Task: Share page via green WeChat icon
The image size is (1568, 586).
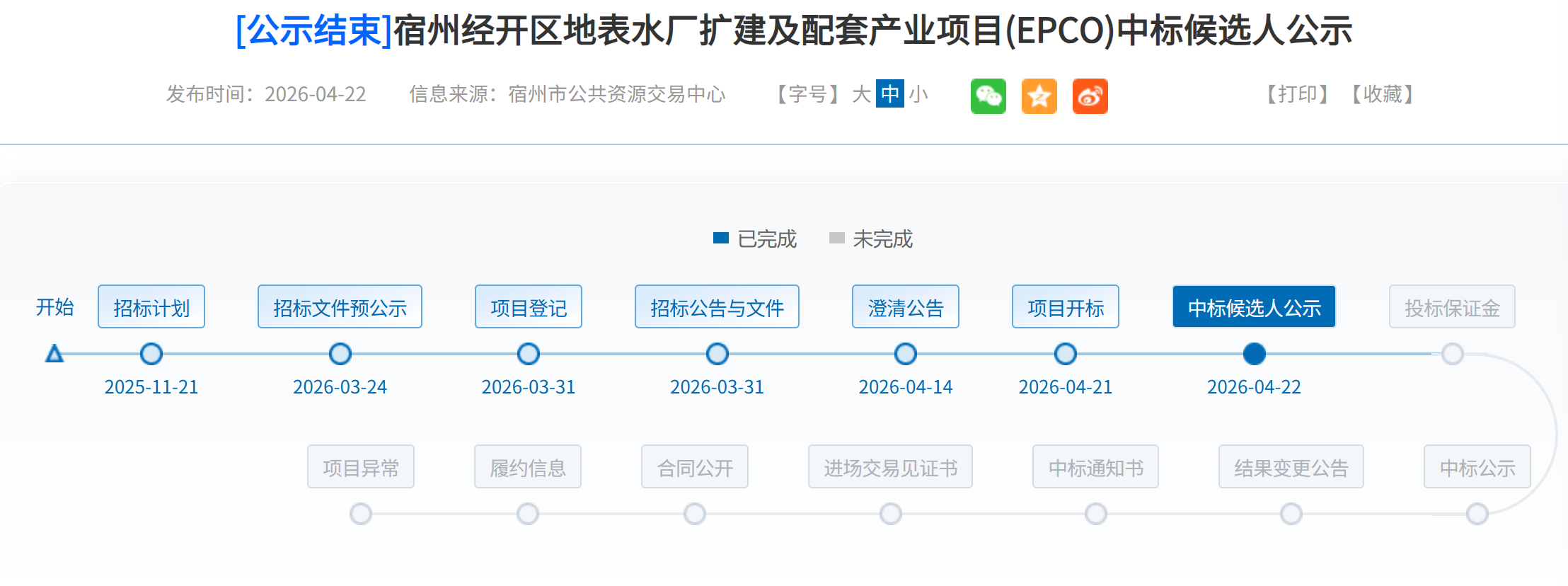Action: coord(988,96)
